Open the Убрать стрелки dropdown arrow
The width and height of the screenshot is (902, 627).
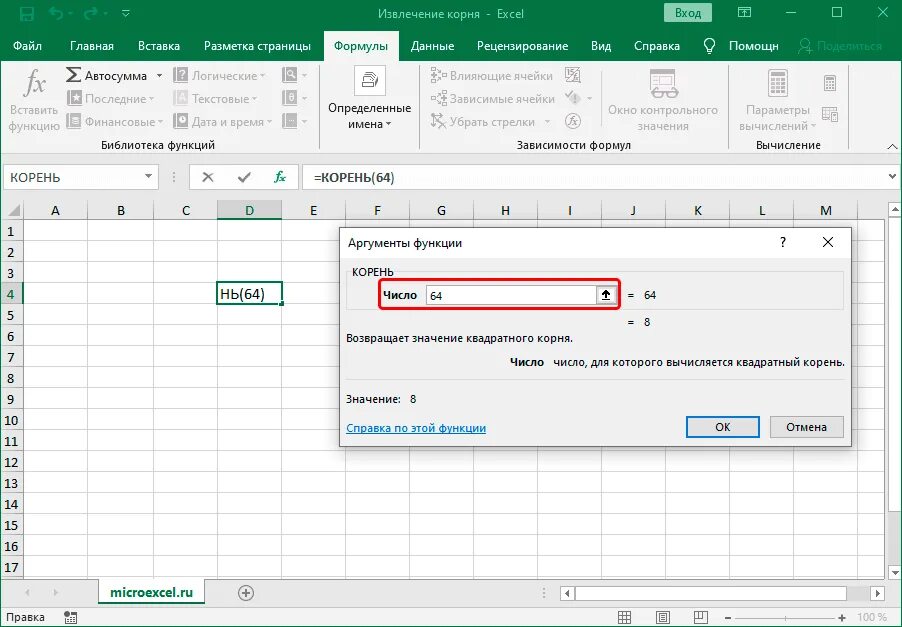(547, 121)
